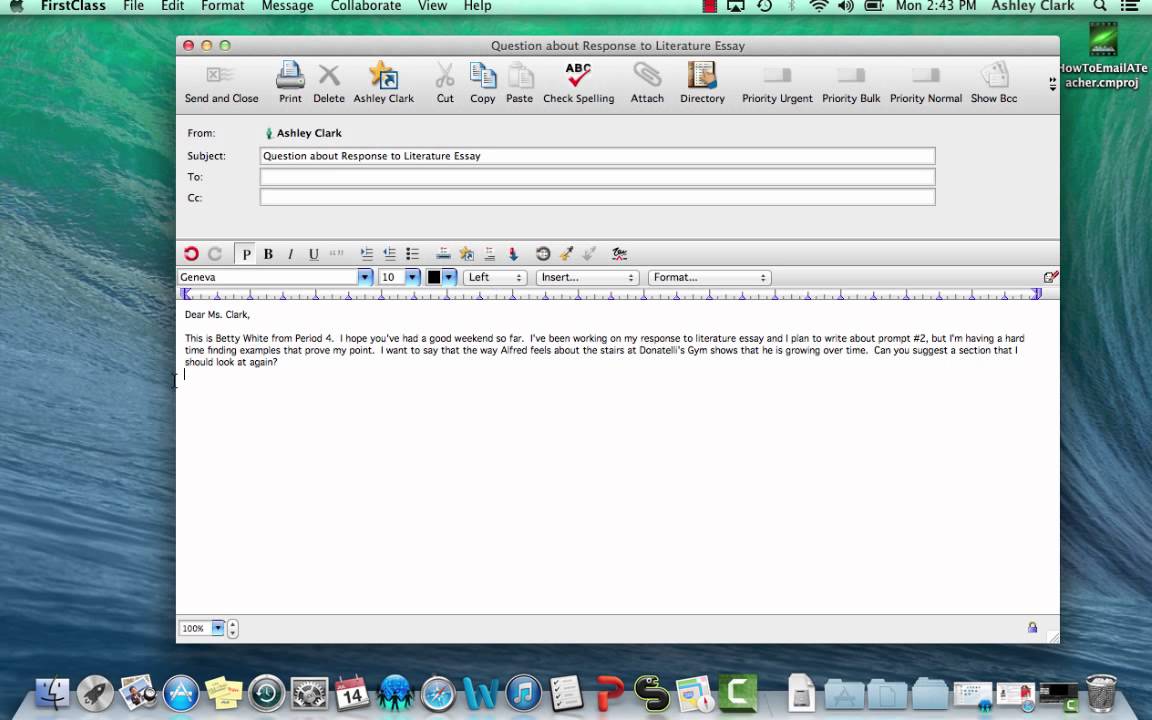1152x720 pixels.
Task: Click the Spotlight search icon in menu bar
Action: point(1100,6)
